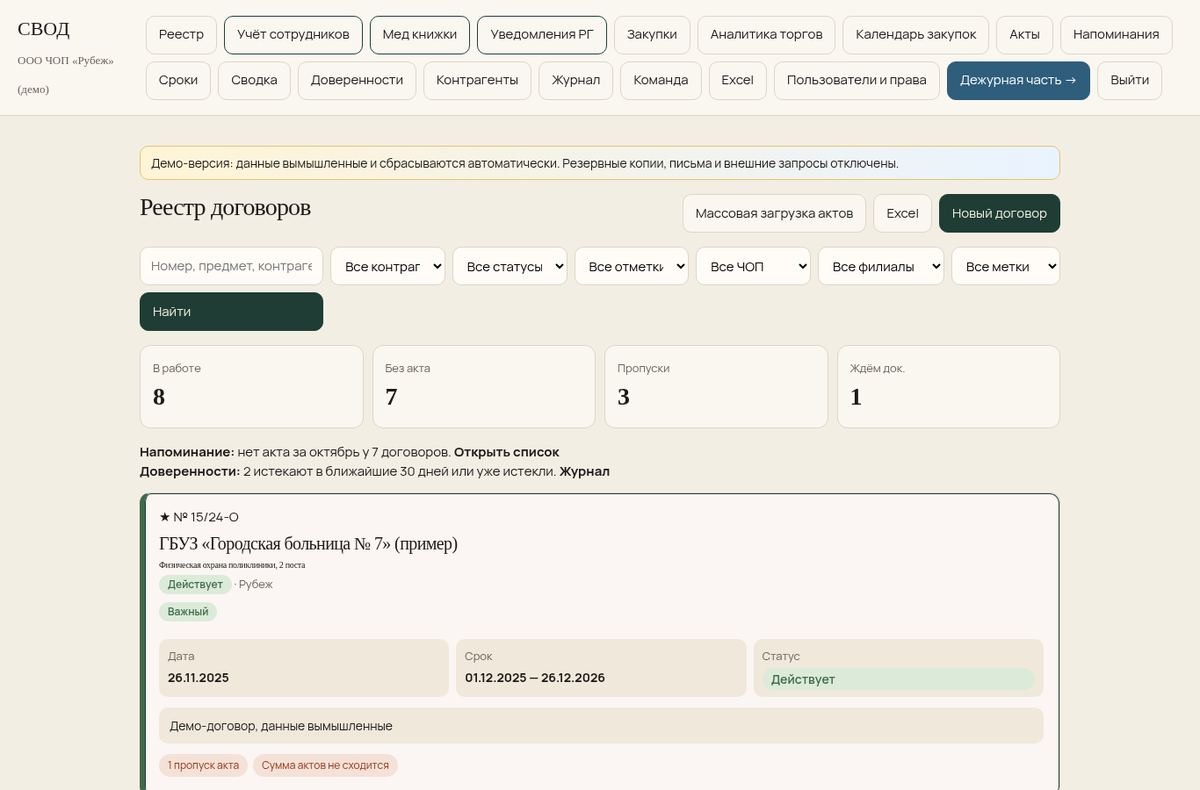Click the Без акта 7 stat card
Screen dimensions: 1200x790
pyautogui.click(x=484, y=386)
